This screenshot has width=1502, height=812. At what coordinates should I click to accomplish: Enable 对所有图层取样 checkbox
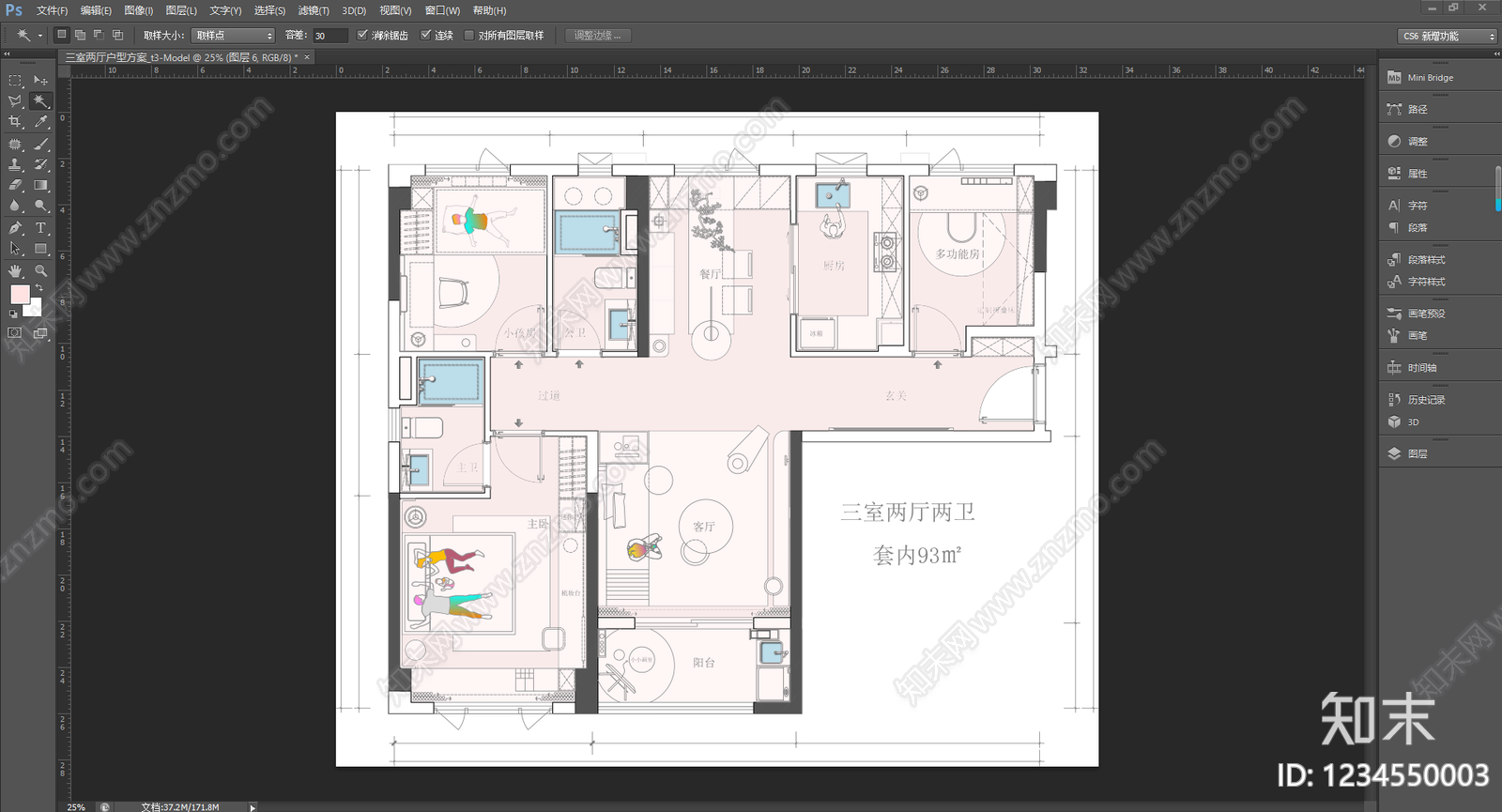tap(469, 36)
